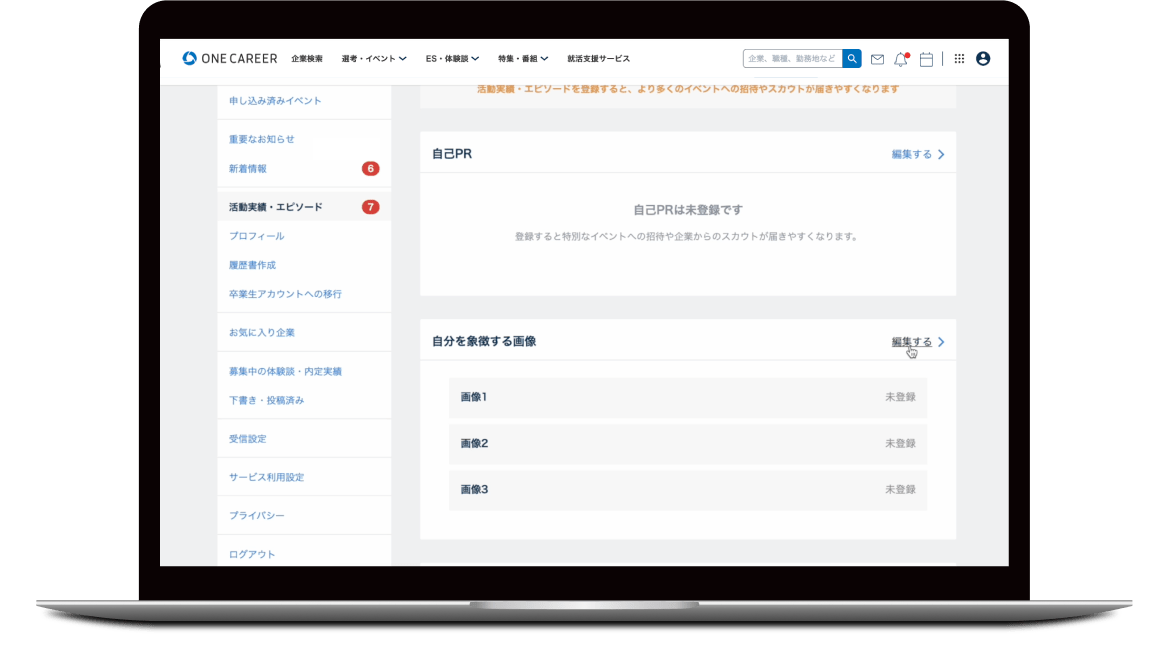1161x672 pixels.
Task: Select 新着情報 in the sidebar
Action: 248,169
